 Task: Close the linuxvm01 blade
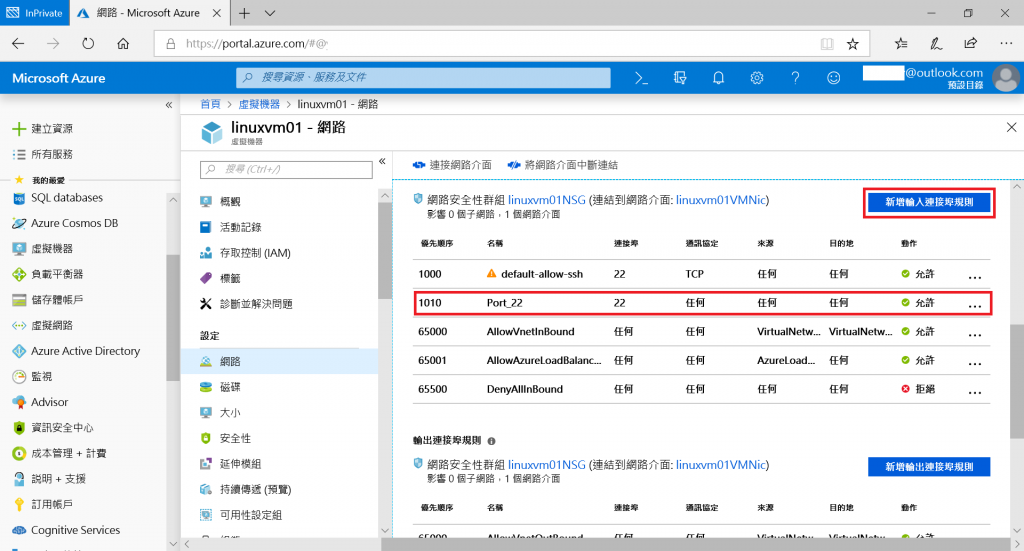[1012, 127]
